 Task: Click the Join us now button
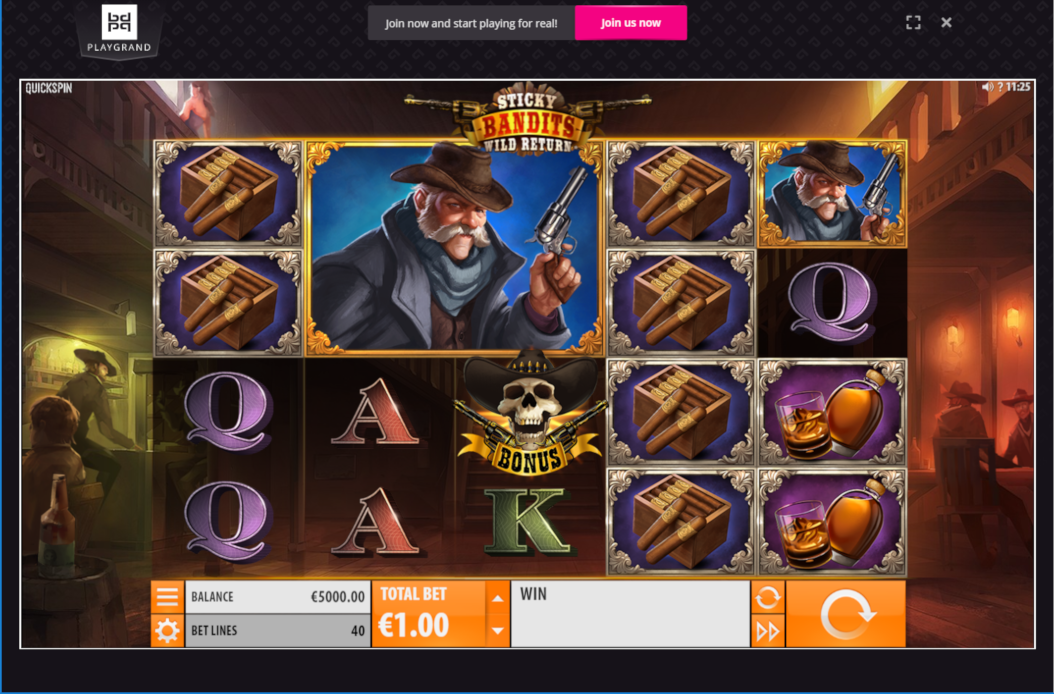click(631, 23)
